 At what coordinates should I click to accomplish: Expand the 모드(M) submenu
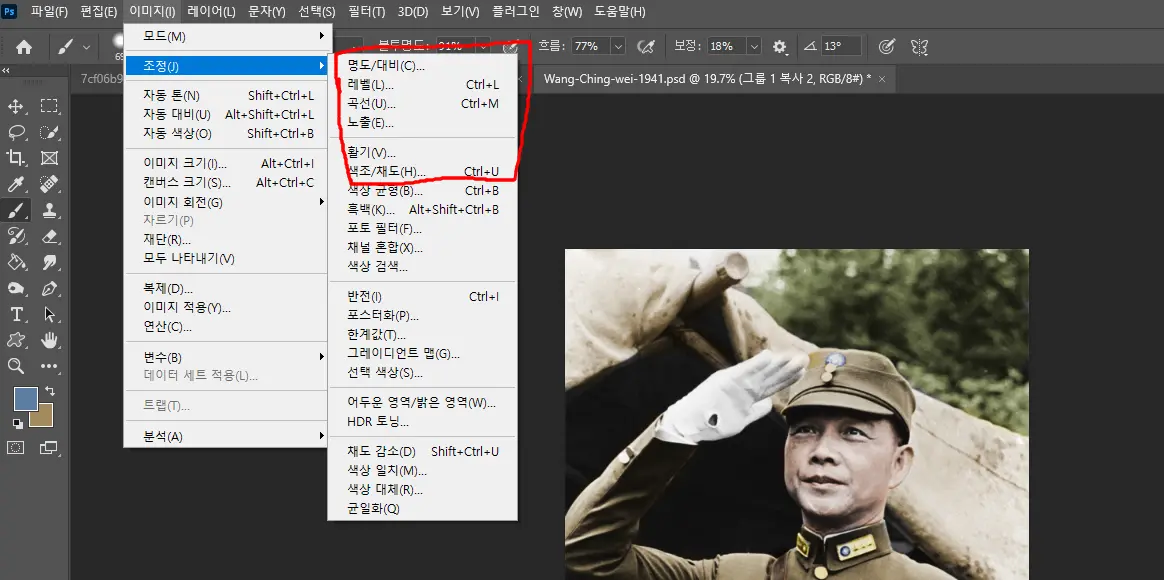click(227, 36)
